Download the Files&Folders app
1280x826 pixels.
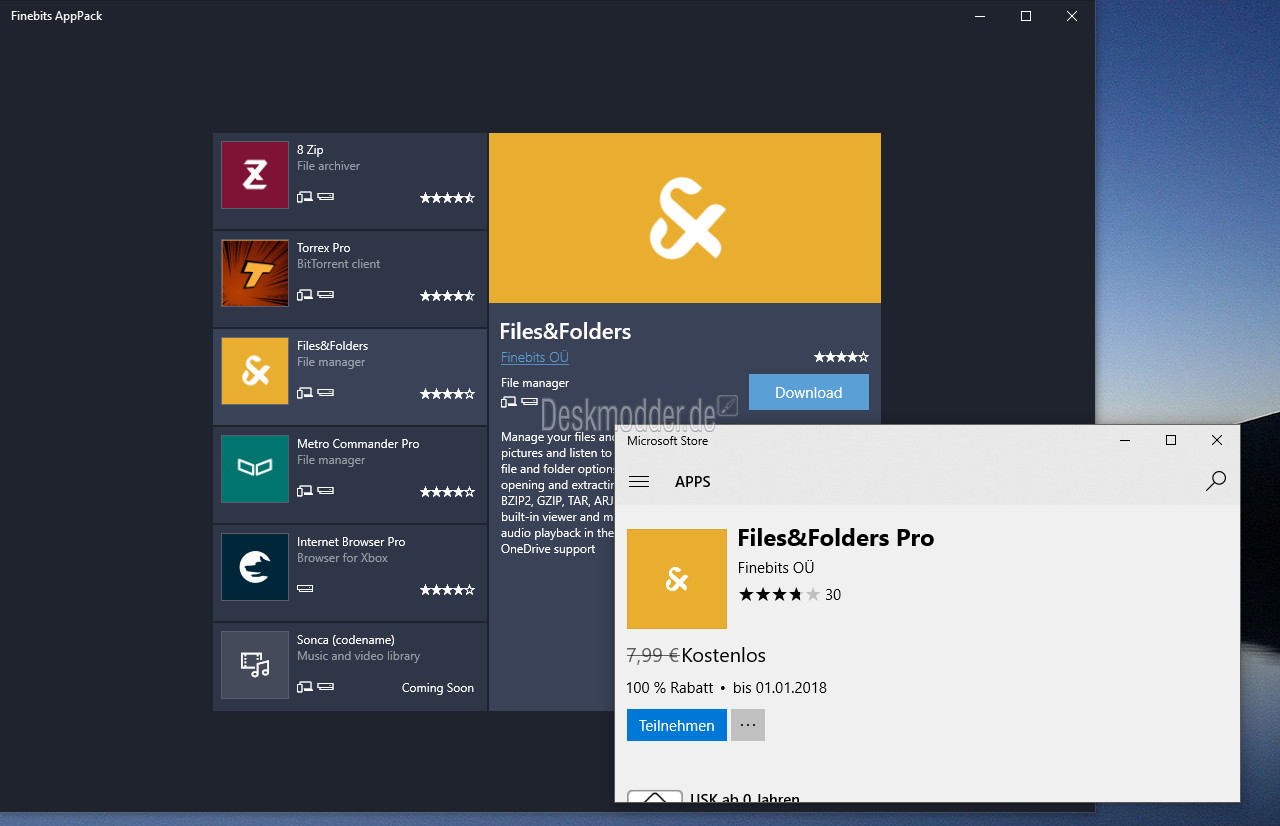[x=809, y=392]
